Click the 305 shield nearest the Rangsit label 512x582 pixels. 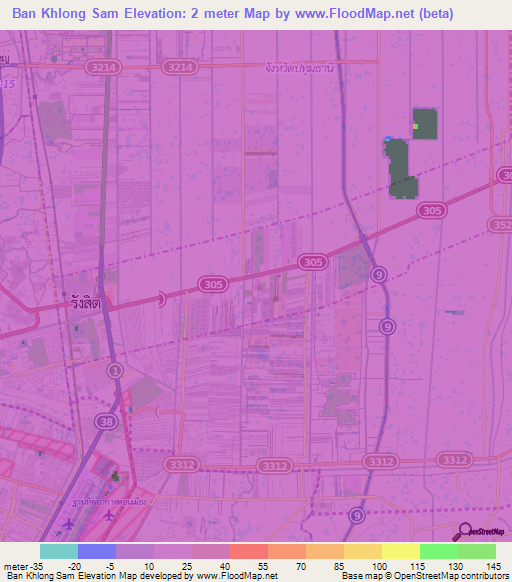pos(213,285)
